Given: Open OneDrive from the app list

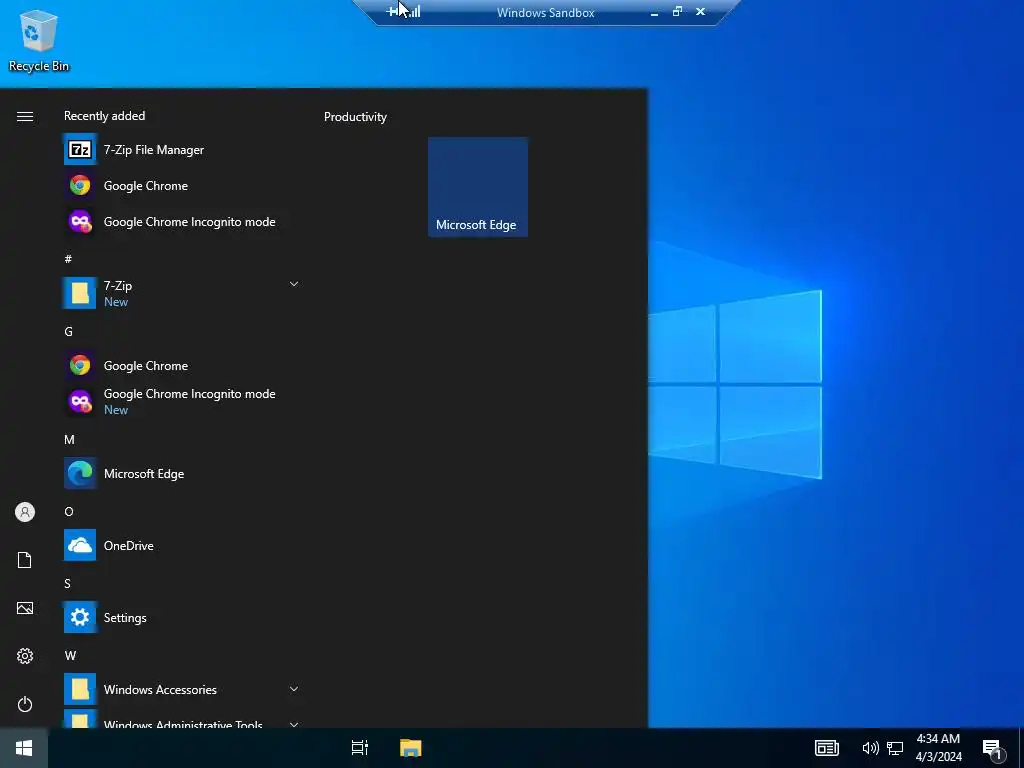Looking at the screenshot, I should 182,545.
